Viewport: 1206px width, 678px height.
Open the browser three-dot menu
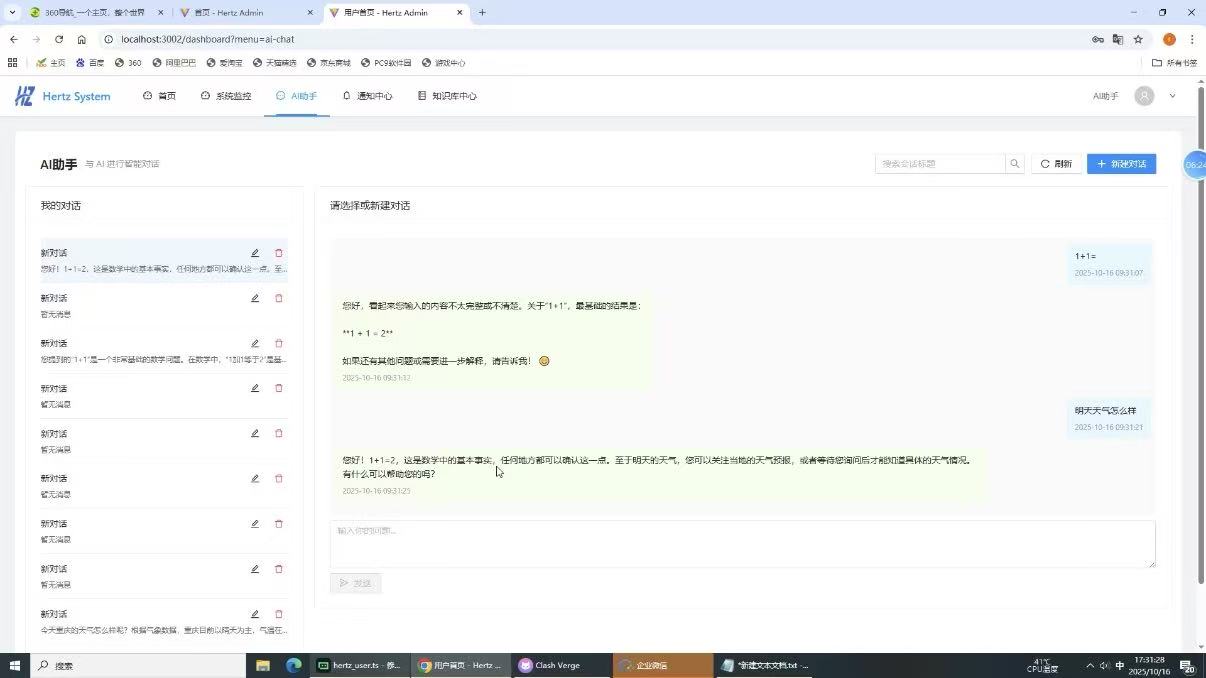point(1192,39)
